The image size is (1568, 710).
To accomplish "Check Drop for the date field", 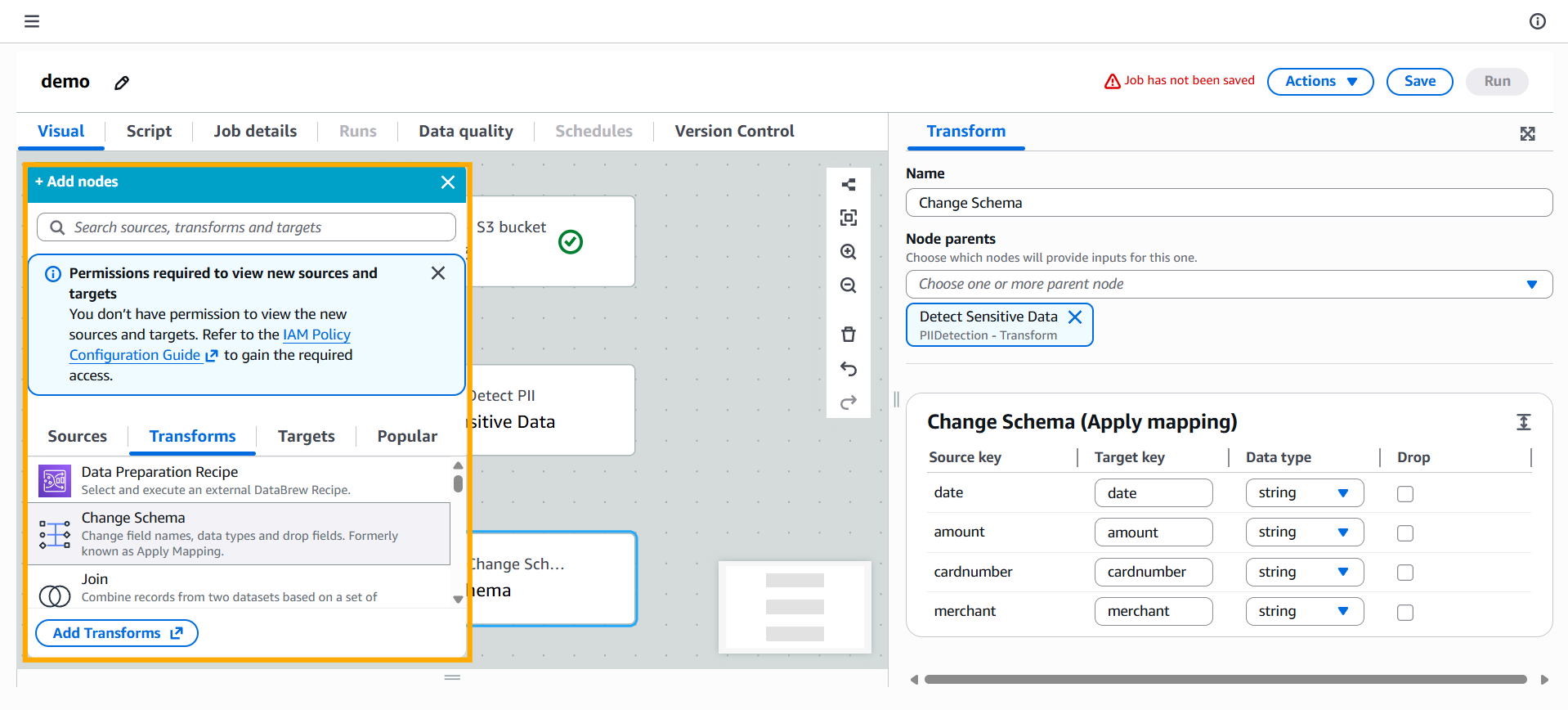I will 1405,494.
